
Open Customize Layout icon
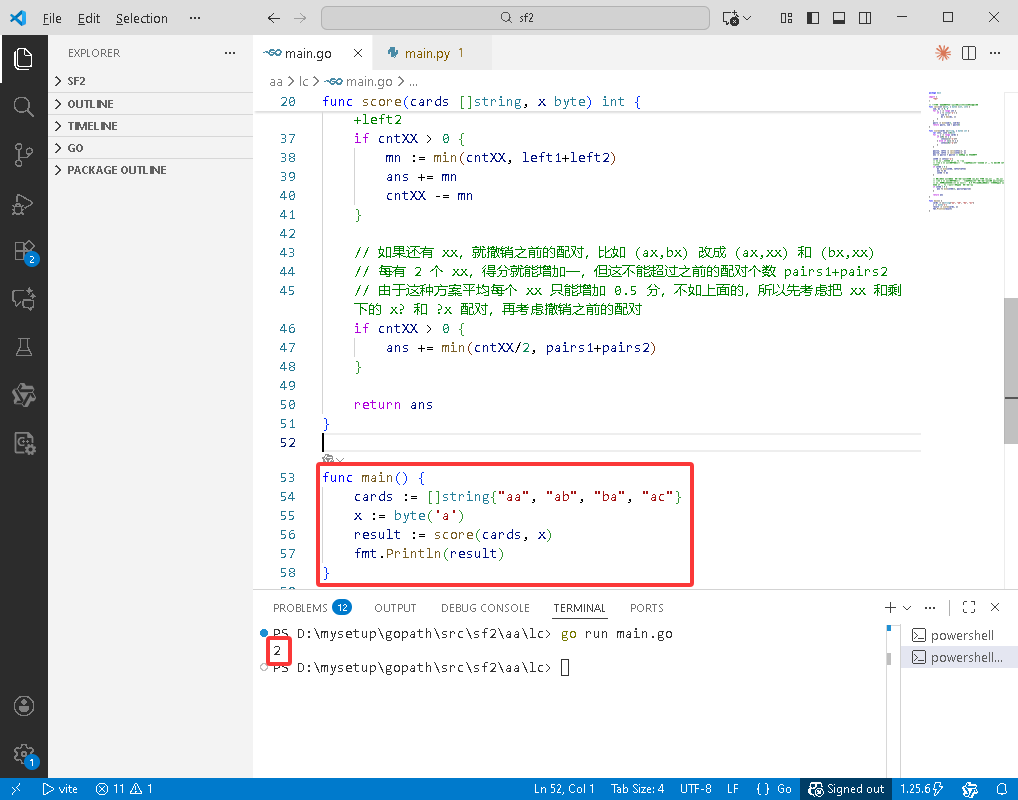pos(786,18)
